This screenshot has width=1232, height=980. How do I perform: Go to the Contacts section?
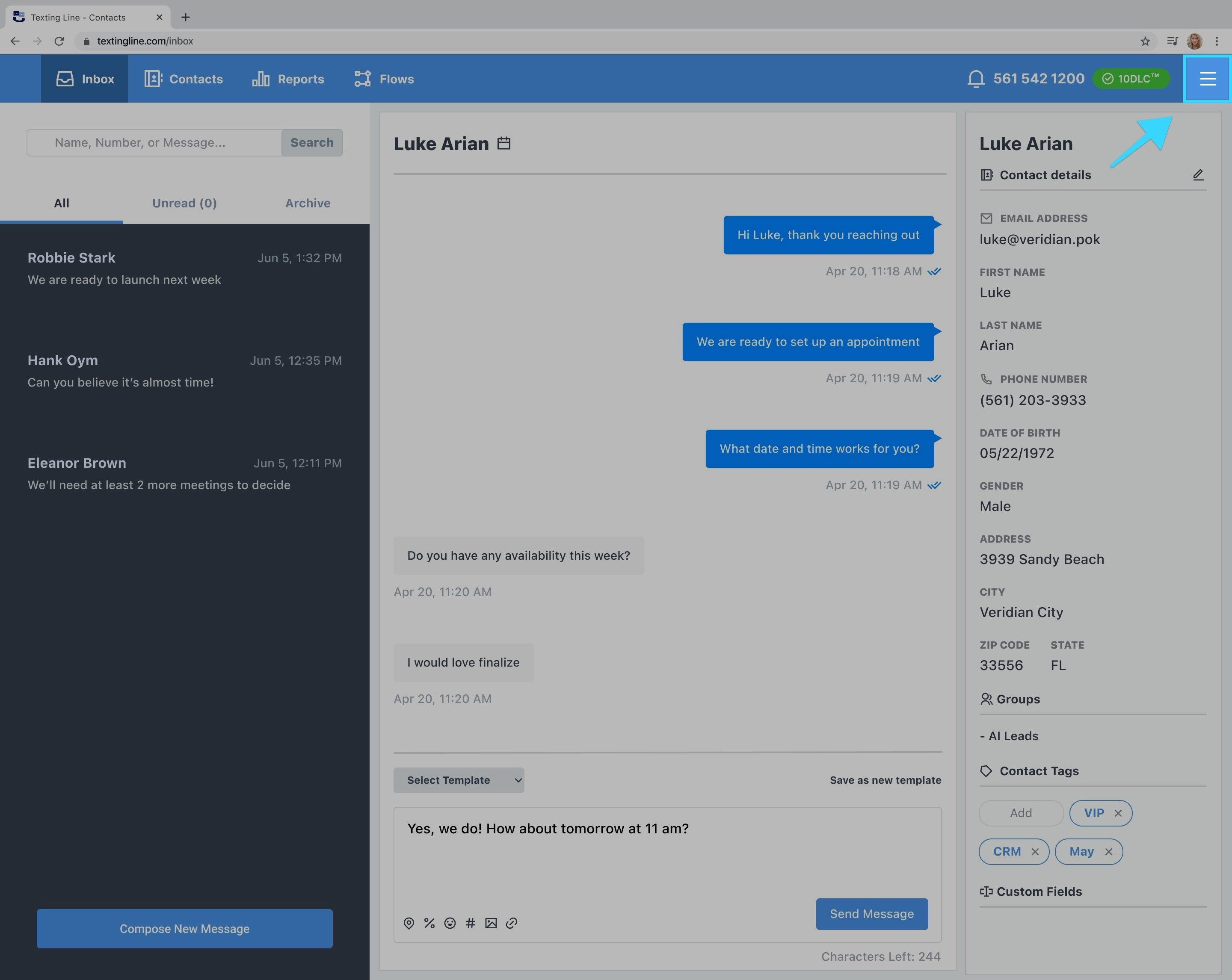184,79
